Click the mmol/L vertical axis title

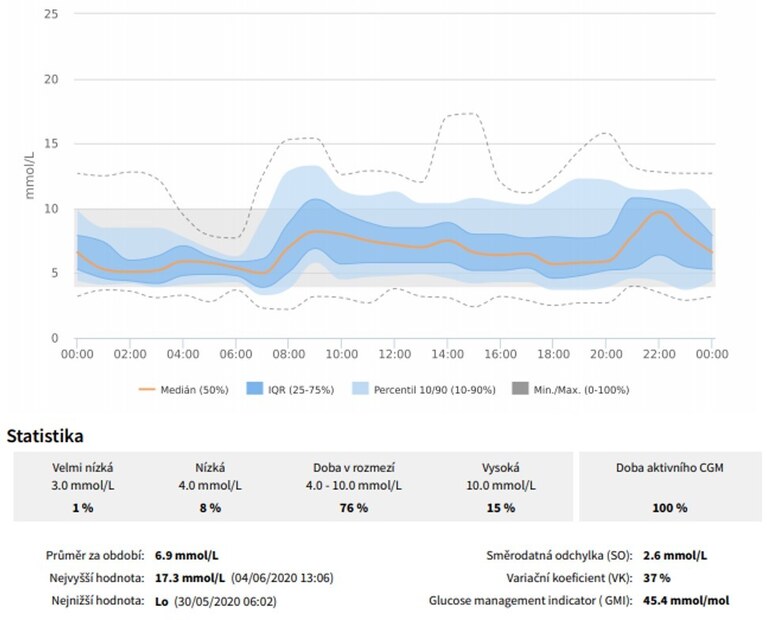click(31, 174)
